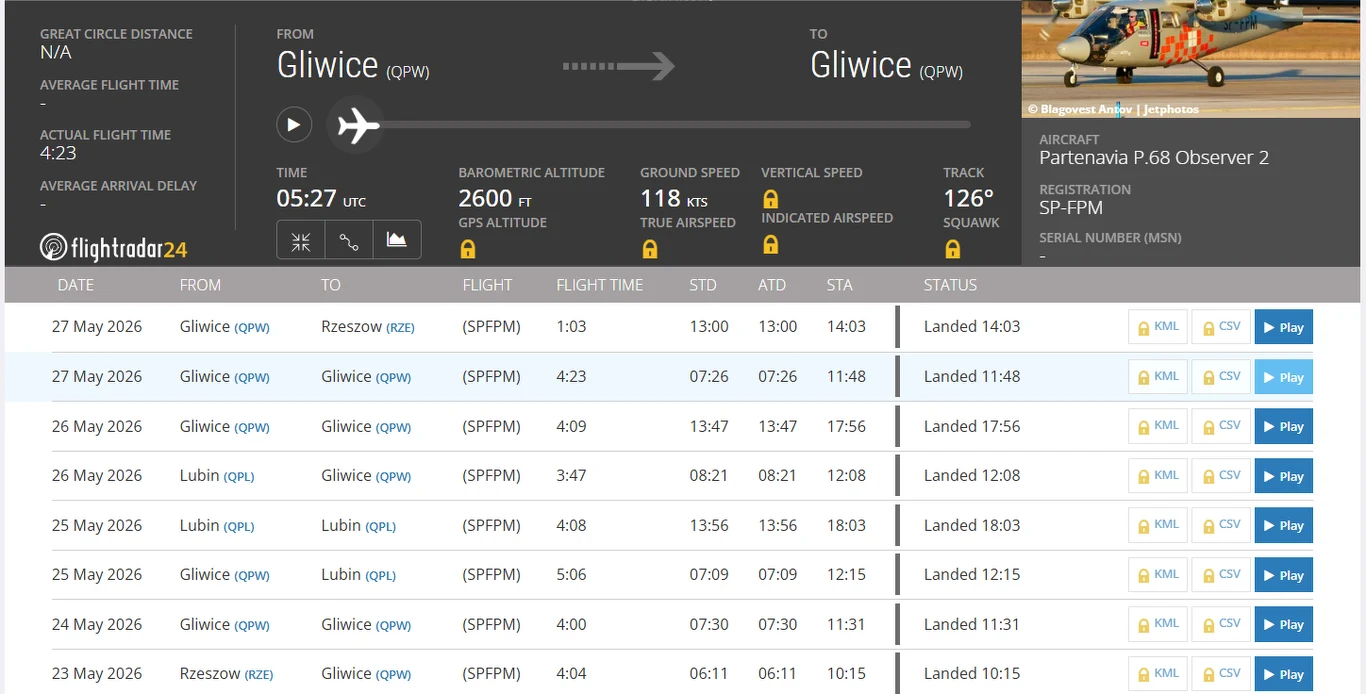The image size is (1366, 694).
Task: Download KML for flight landed 10:15
Action: pyautogui.click(x=1158, y=674)
